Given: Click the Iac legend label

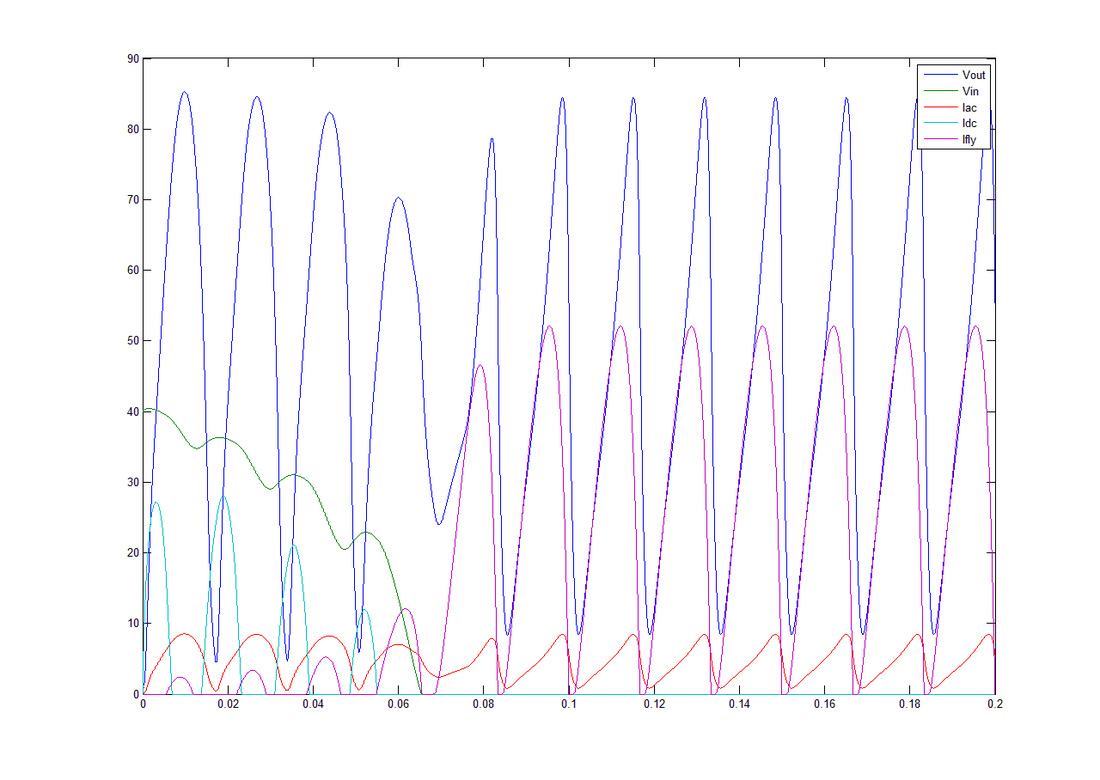Looking at the screenshot, I should [x=969, y=108].
